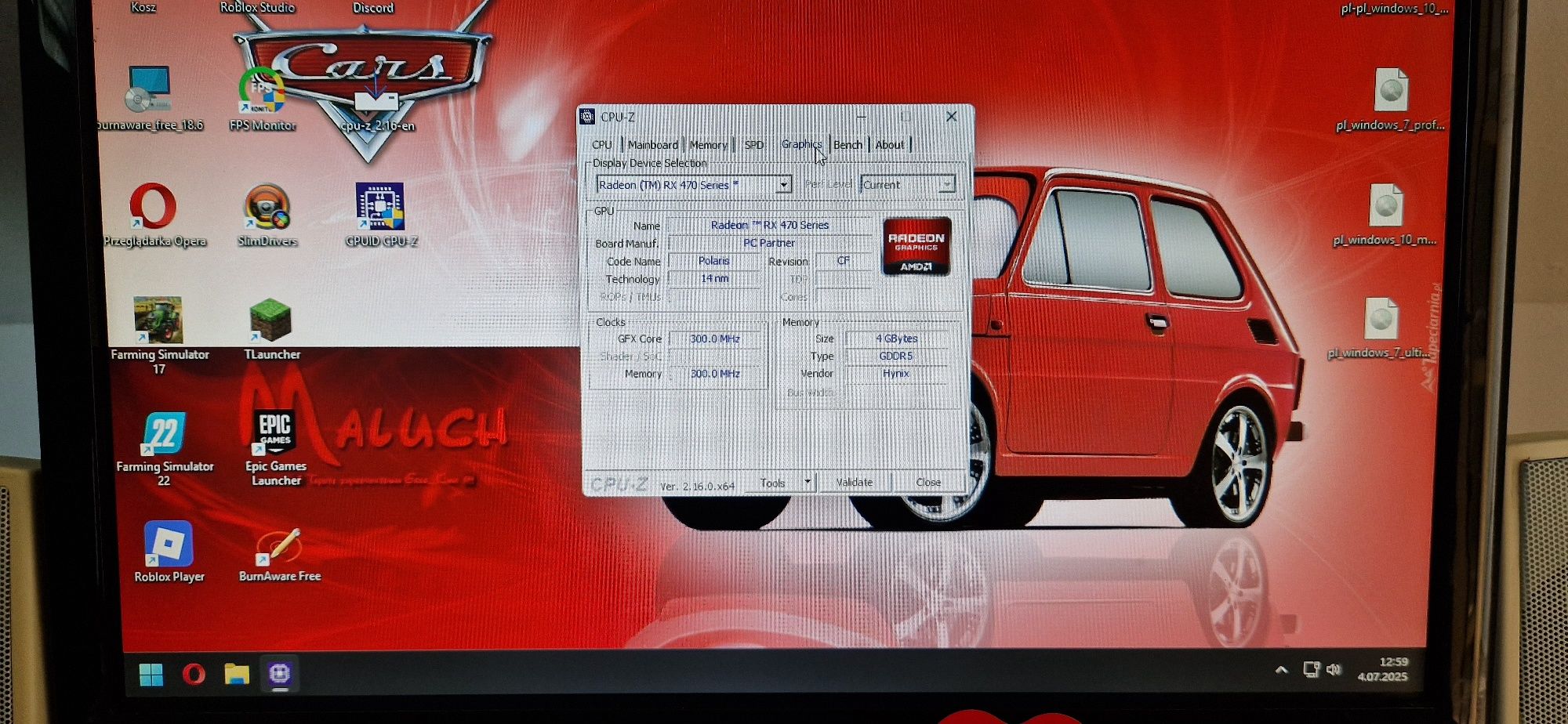Click the Polaris code name value
The width and height of the screenshot is (1568, 724).
pos(713,261)
